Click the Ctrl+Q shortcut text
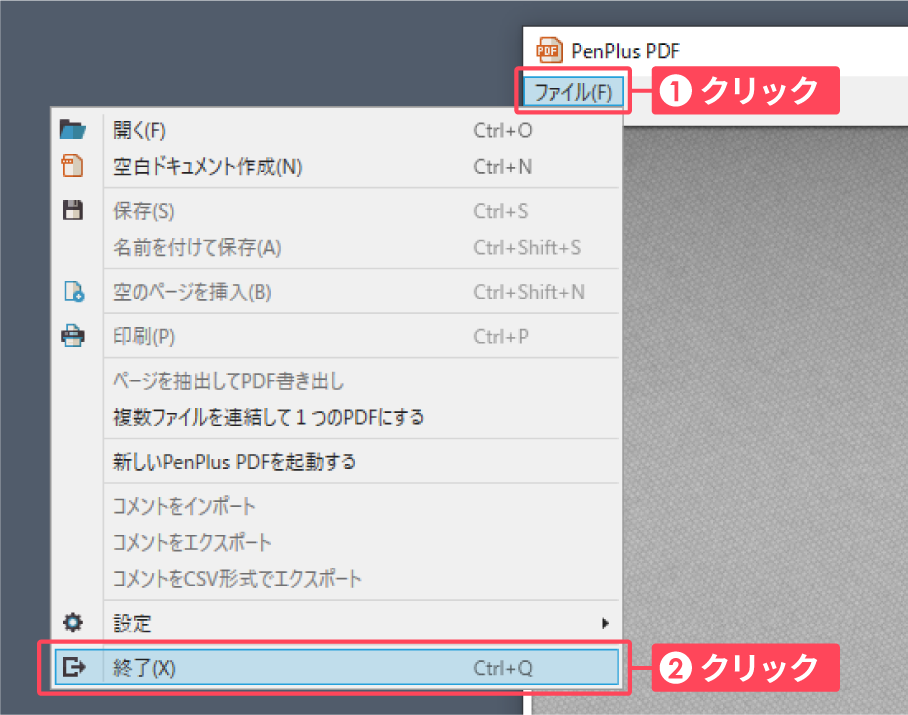This screenshot has height=715, width=908. pyautogui.click(x=503, y=668)
